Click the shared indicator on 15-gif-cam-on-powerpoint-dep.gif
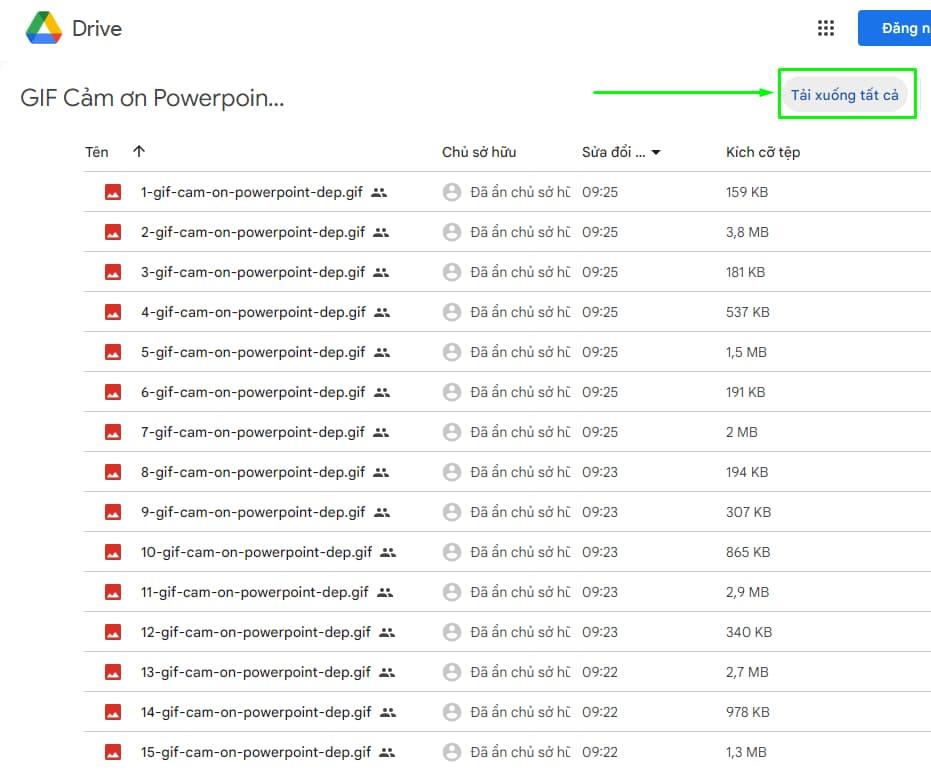The width and height of the screenshot is (931, 770). coord(387,751)
